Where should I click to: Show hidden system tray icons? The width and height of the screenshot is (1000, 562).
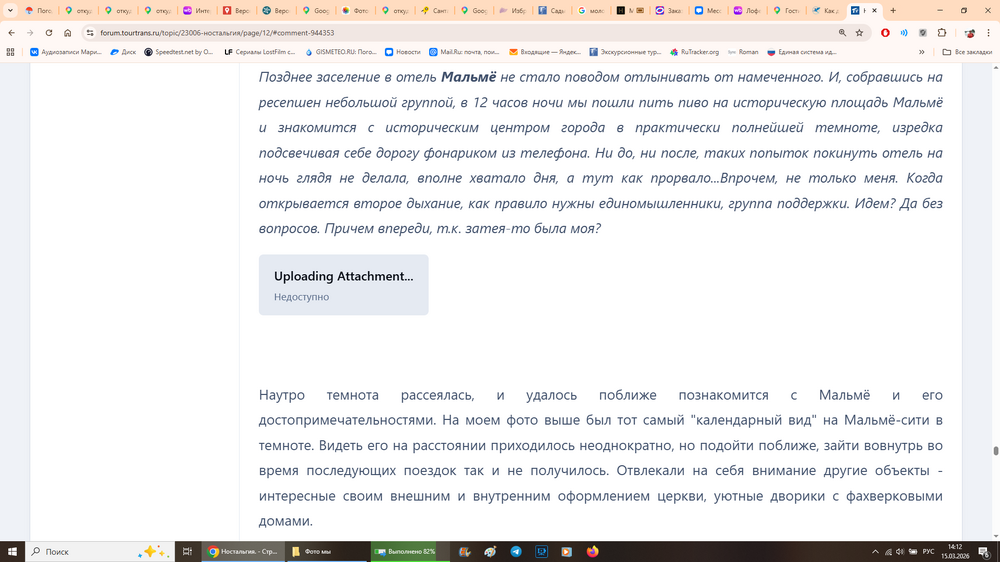click(x=875, y=552)
